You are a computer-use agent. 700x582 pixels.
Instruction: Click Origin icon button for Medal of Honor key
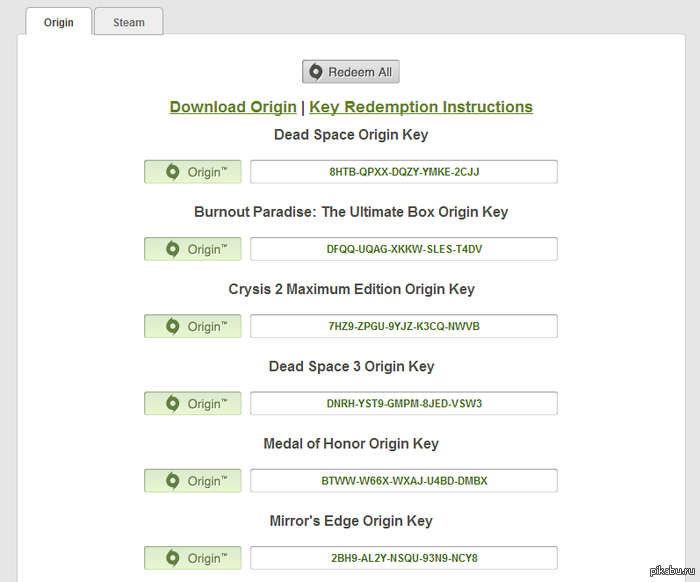192,481
